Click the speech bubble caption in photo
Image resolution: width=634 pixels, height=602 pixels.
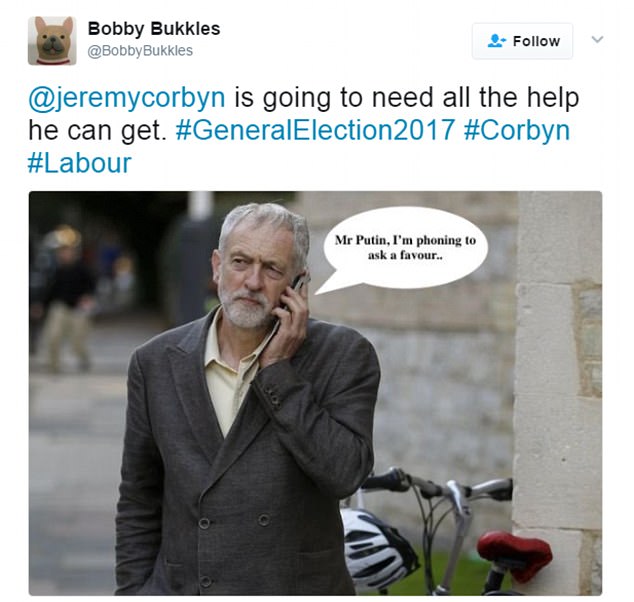point(405,247)
